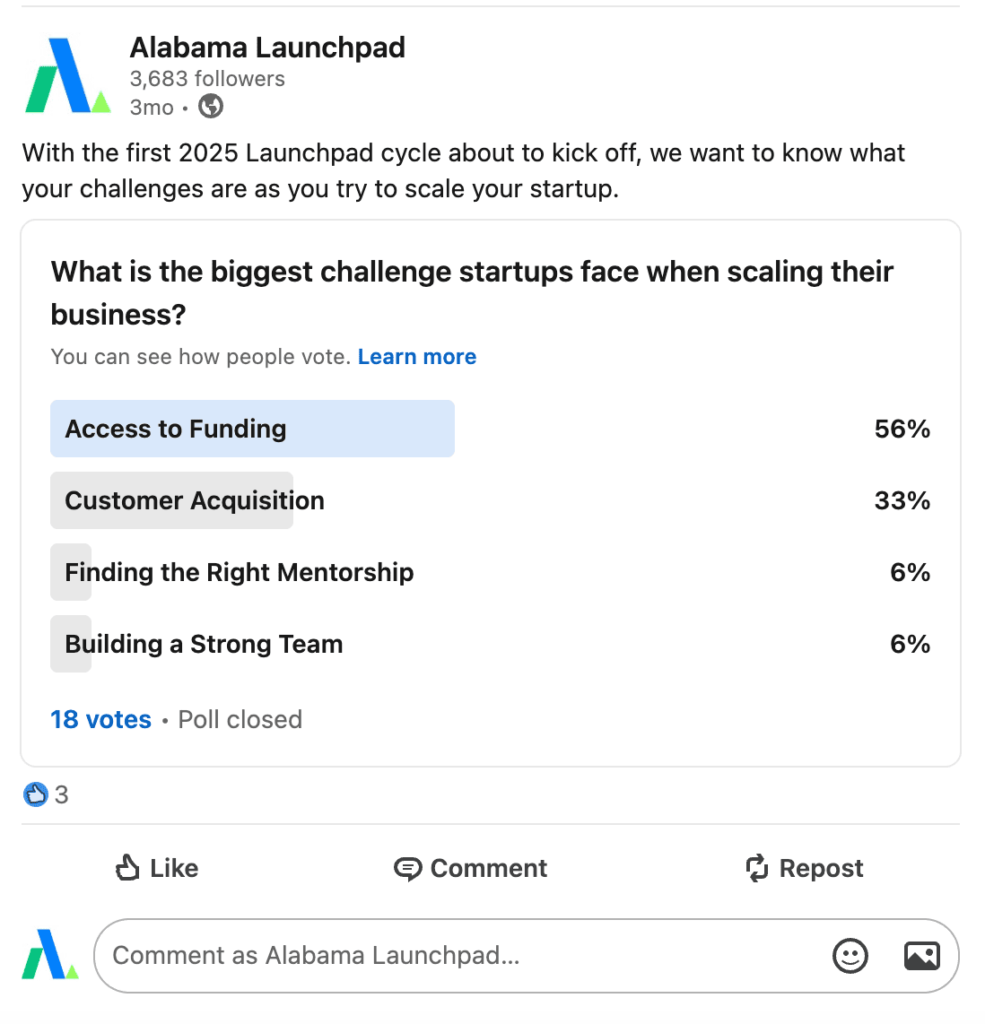This screenshot has height=1024, width=985.
Task: Click the Alabama Launchpad logo avatar
Action: pos(67,76)
